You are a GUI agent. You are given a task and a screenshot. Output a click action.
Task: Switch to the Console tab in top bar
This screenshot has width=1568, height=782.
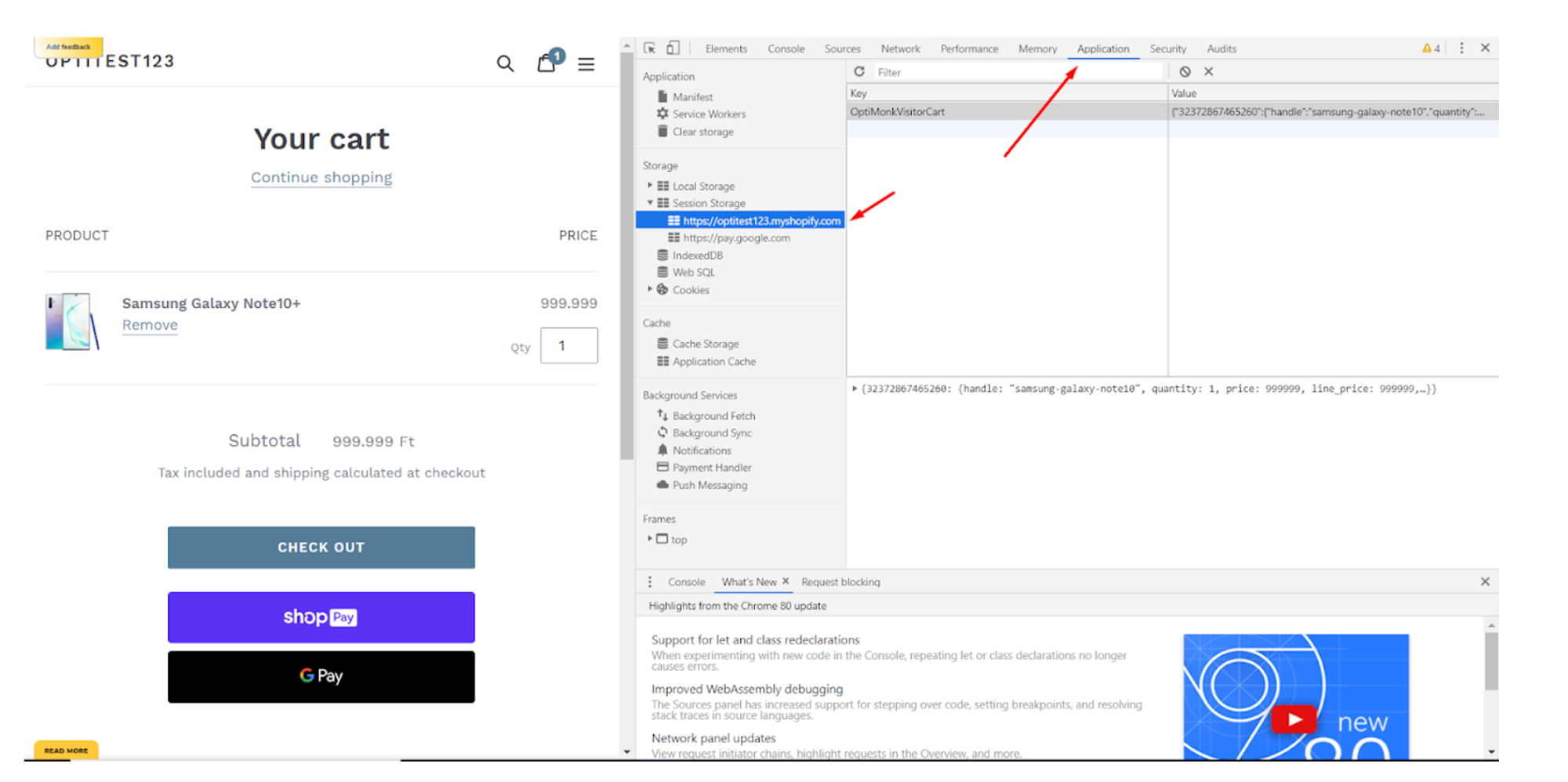pos(786,49)
